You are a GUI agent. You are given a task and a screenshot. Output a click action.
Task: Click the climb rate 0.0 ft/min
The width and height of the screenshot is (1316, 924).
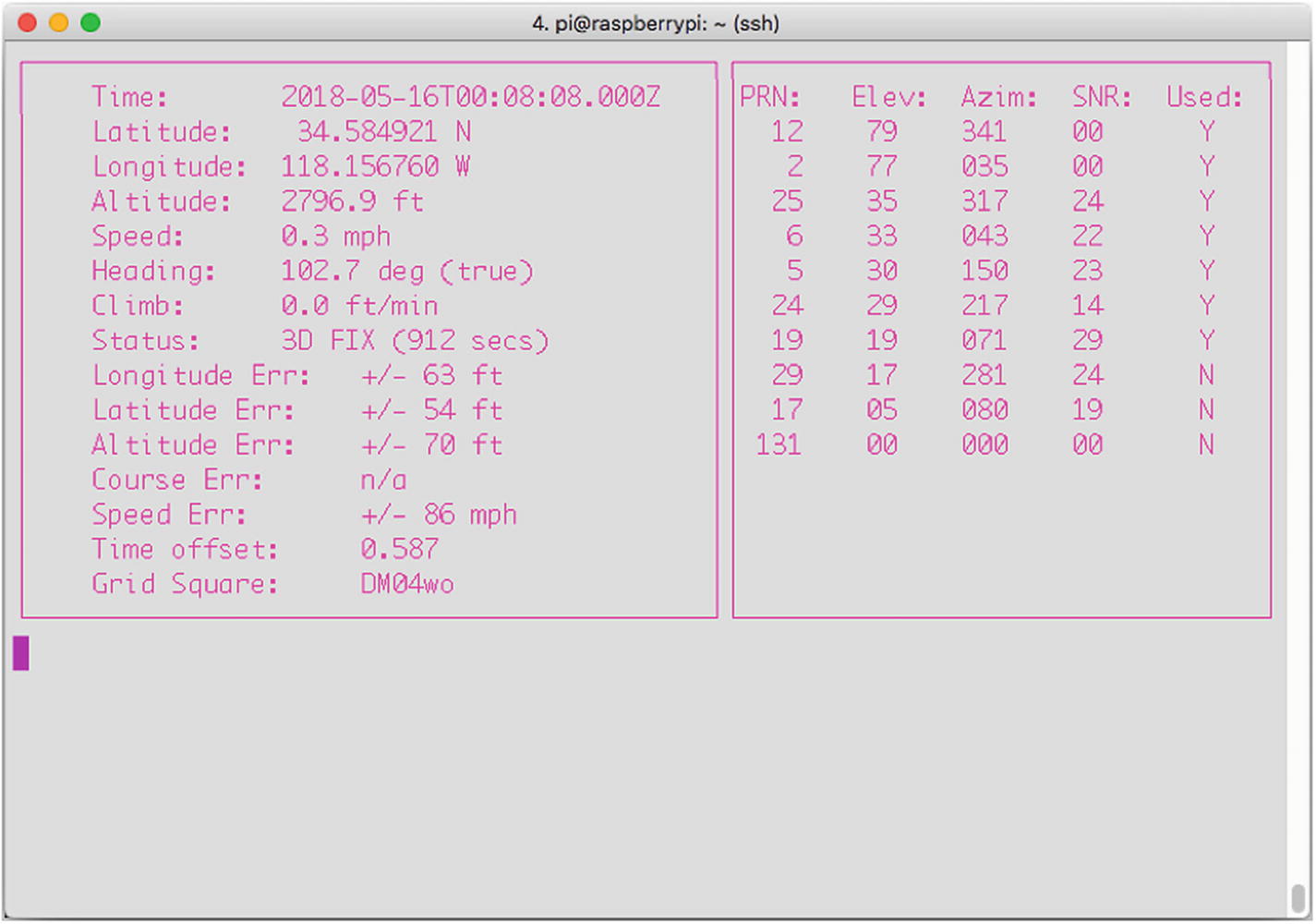[x=360, y=306]
